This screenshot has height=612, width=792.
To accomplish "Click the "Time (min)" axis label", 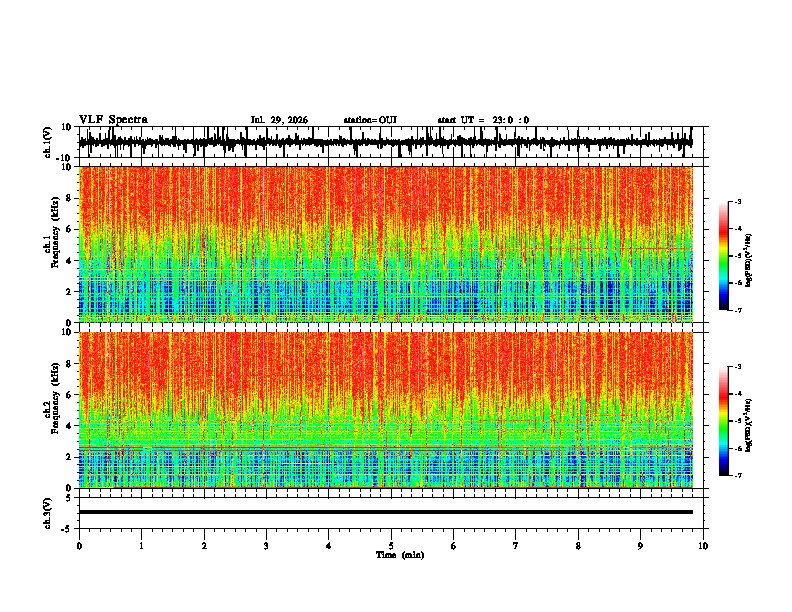I will [x=400, y=555].
